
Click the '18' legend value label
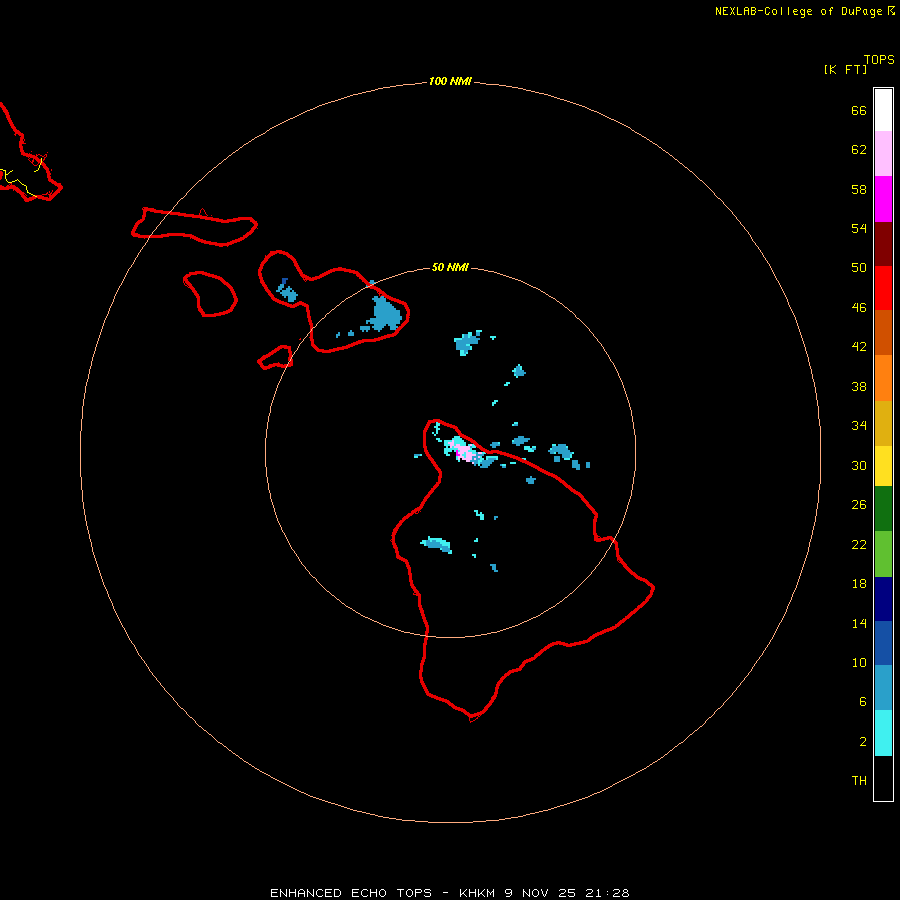click(859, 584)
